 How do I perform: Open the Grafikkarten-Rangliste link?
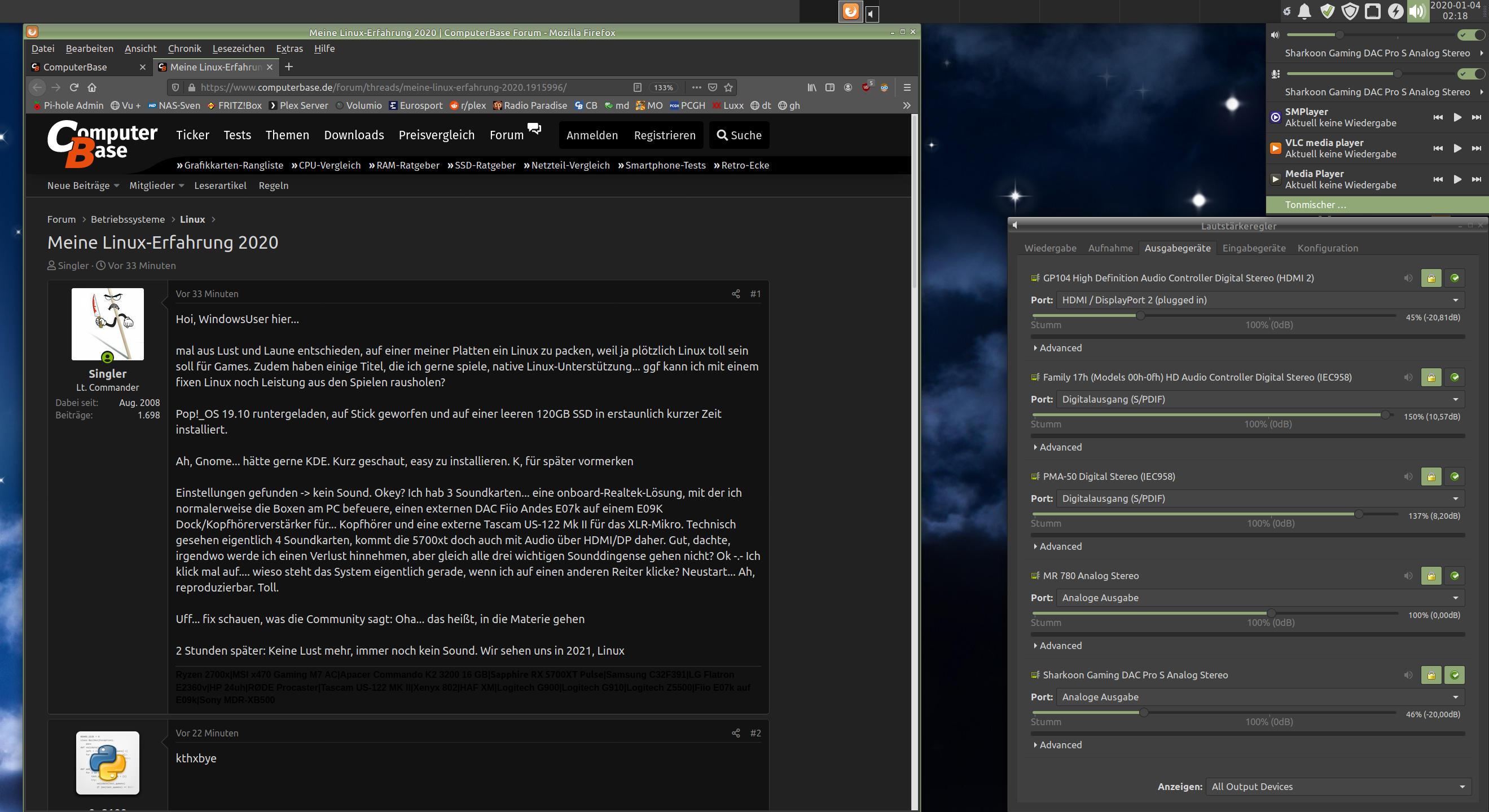pos(233,165)
